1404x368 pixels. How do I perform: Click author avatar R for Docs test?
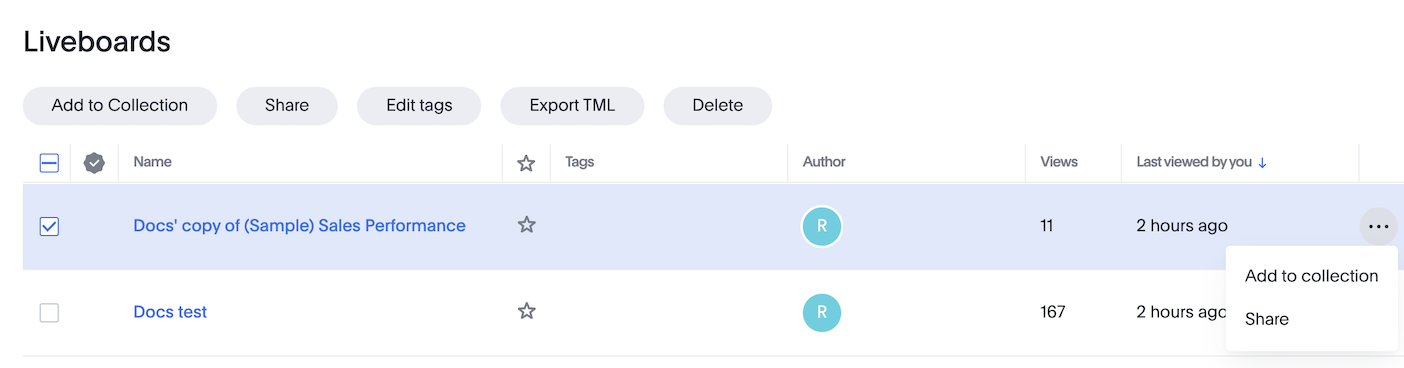pos(822,312)
